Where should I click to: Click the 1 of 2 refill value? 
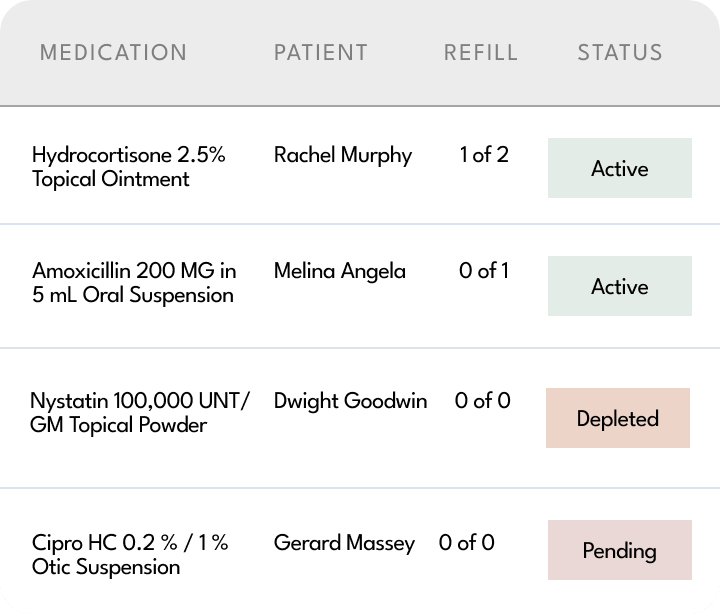click(x=484, y=155)
